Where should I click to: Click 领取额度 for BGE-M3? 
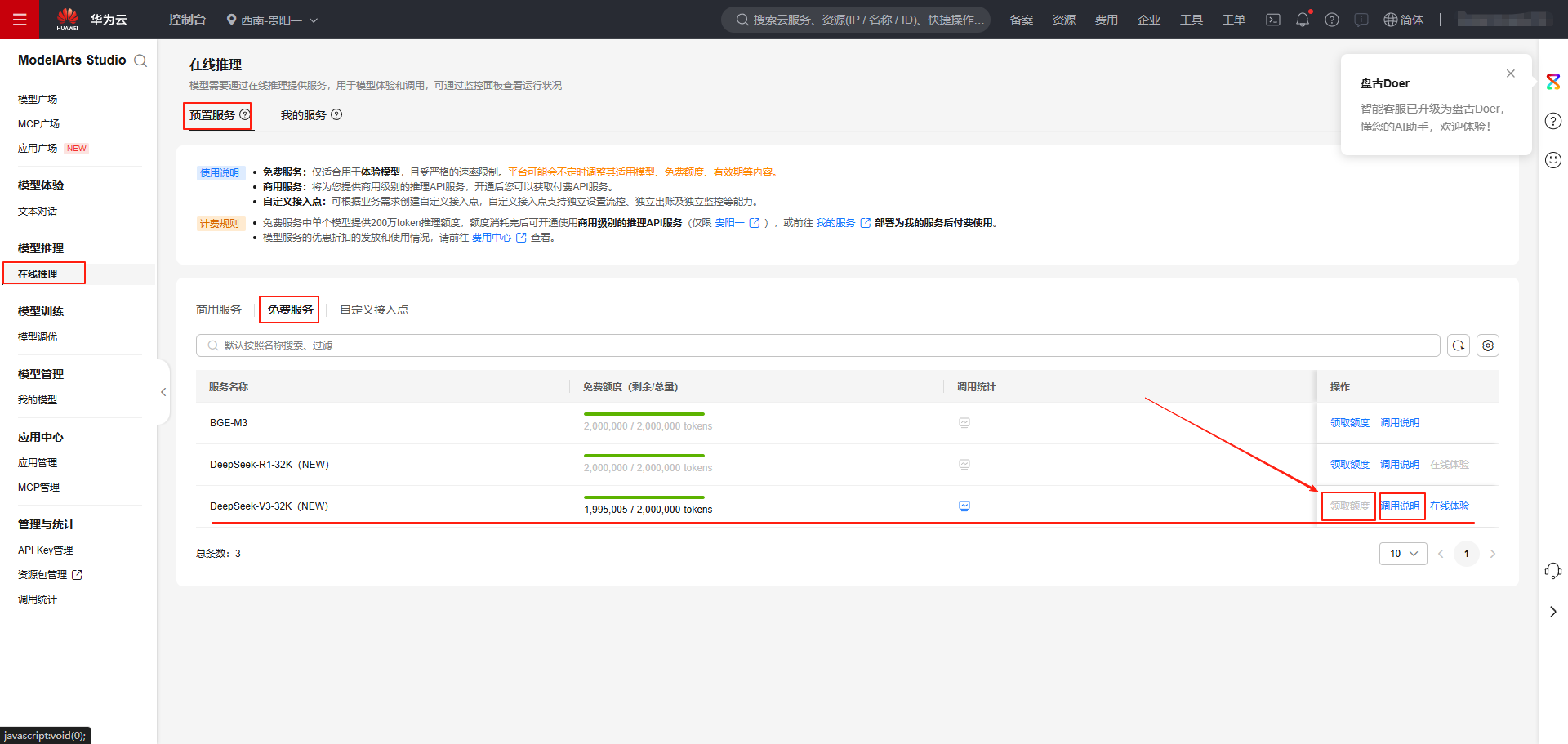pyautogui.click(x=1350, y=423)
